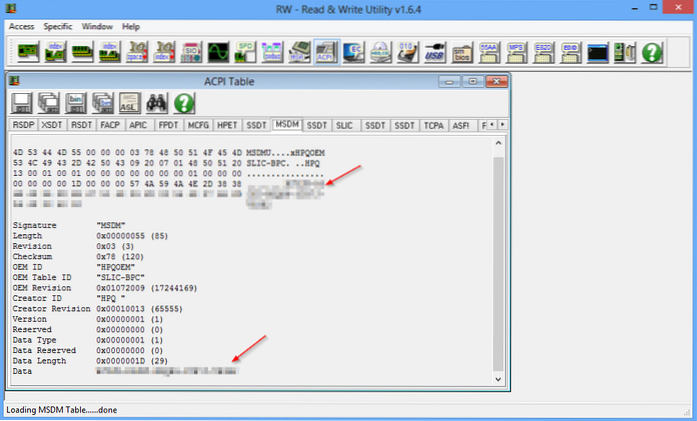The height and width of the screenshot is (421, 697).
Task: Click the ASL icon in ACPI Table
Action: tap(130, 102)
